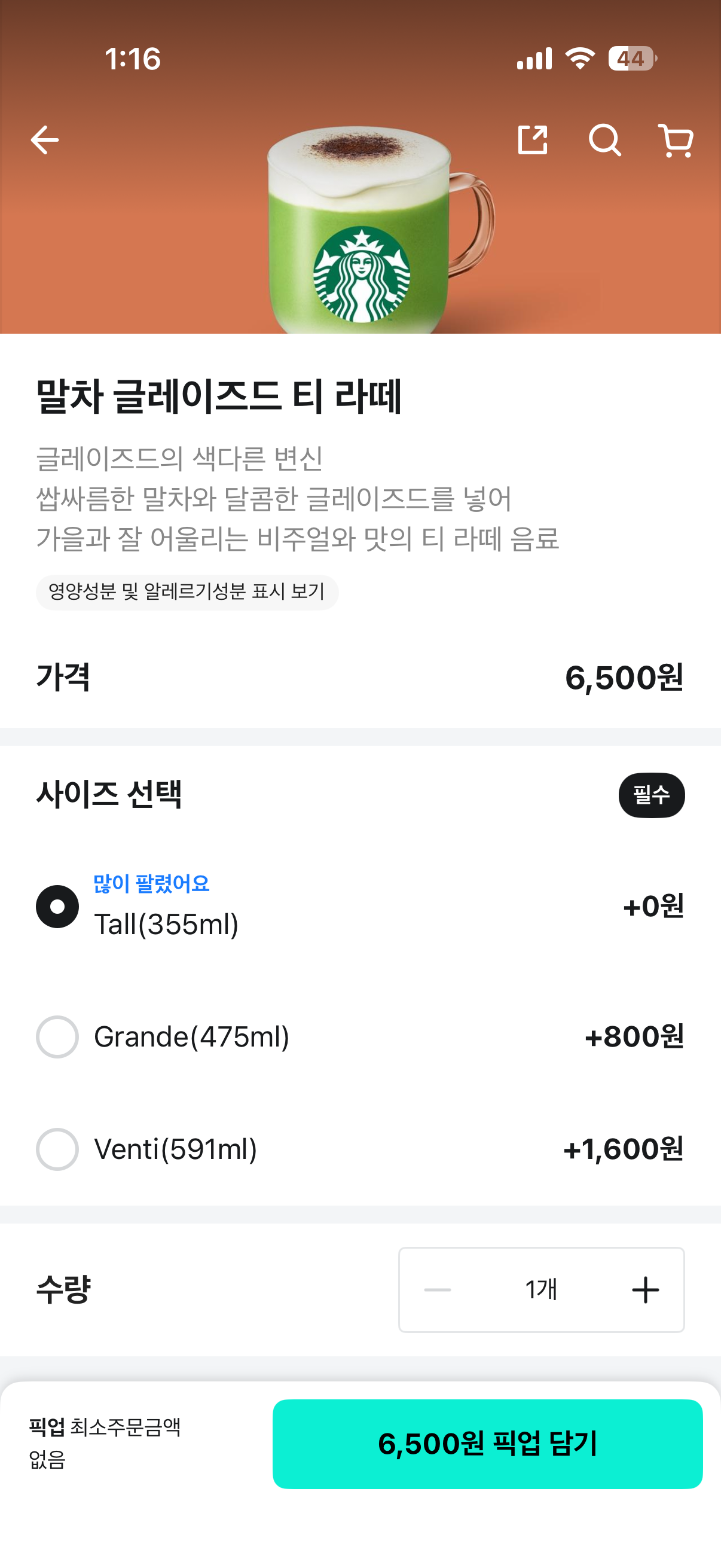Select the Grande(475ml) size radio button
Viewport: 721px width, 1568px height.
coord(57,1036)
